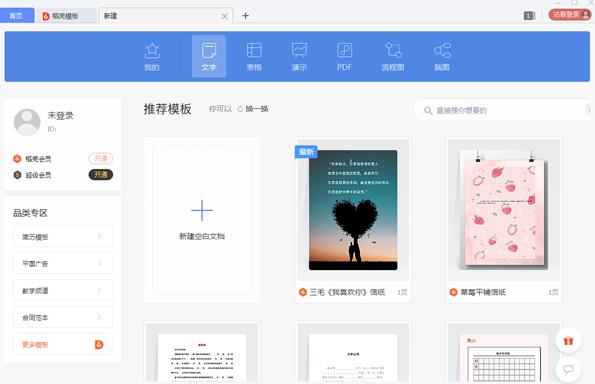Select the 流程图 flowchart icon
595x384 pixels.
(x=393, y=57)
